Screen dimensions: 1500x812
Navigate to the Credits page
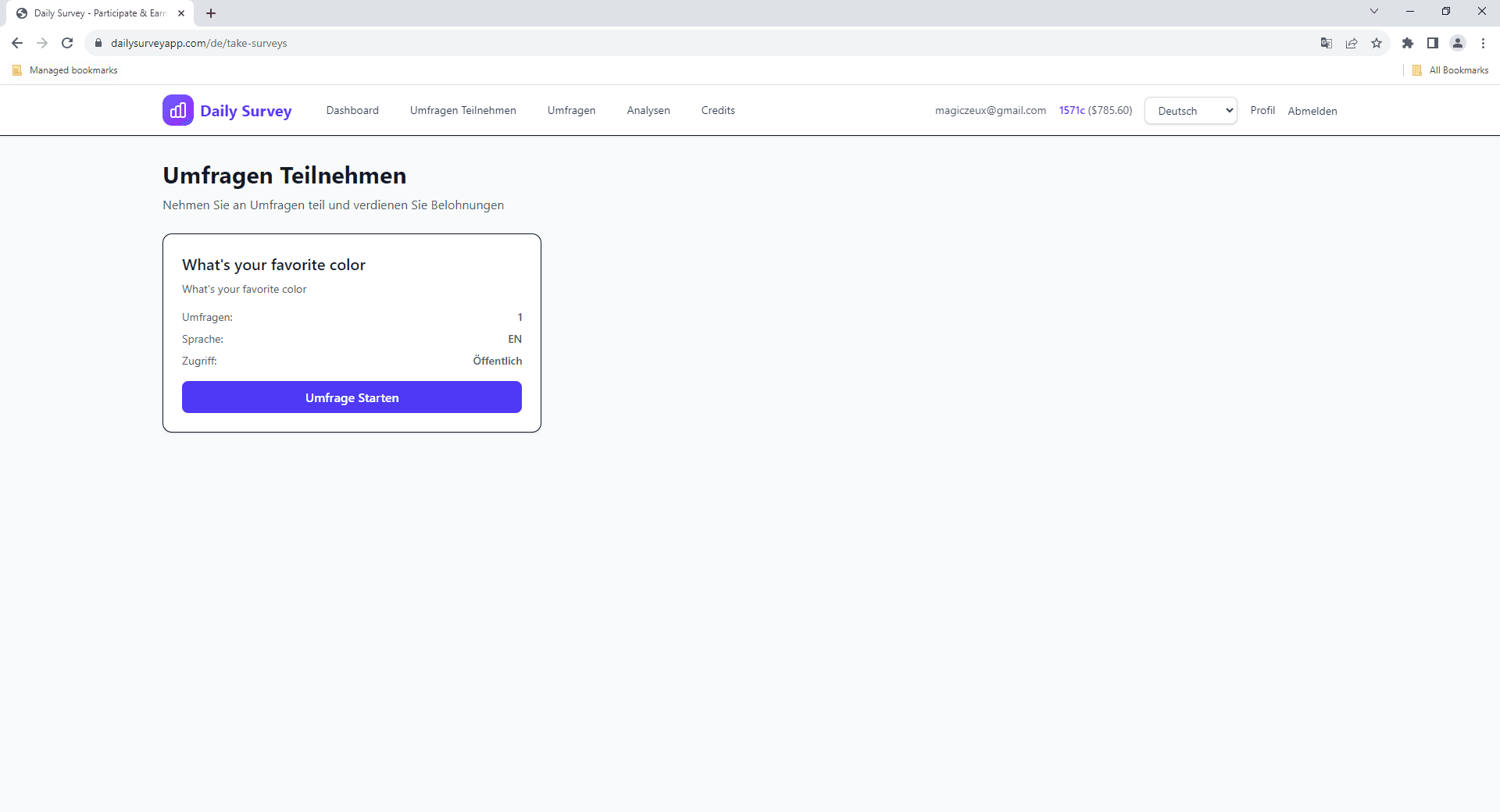pos(718,110)
